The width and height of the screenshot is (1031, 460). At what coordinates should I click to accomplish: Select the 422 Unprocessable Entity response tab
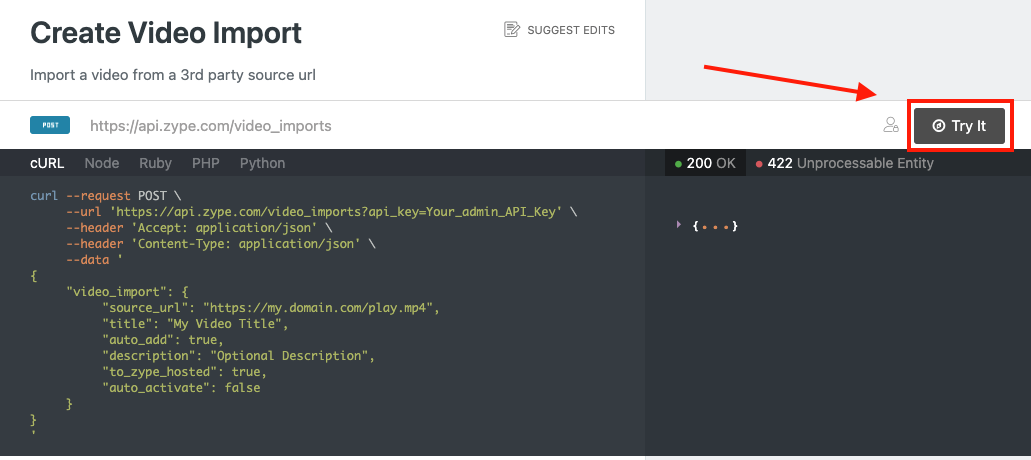coord(844,163)
